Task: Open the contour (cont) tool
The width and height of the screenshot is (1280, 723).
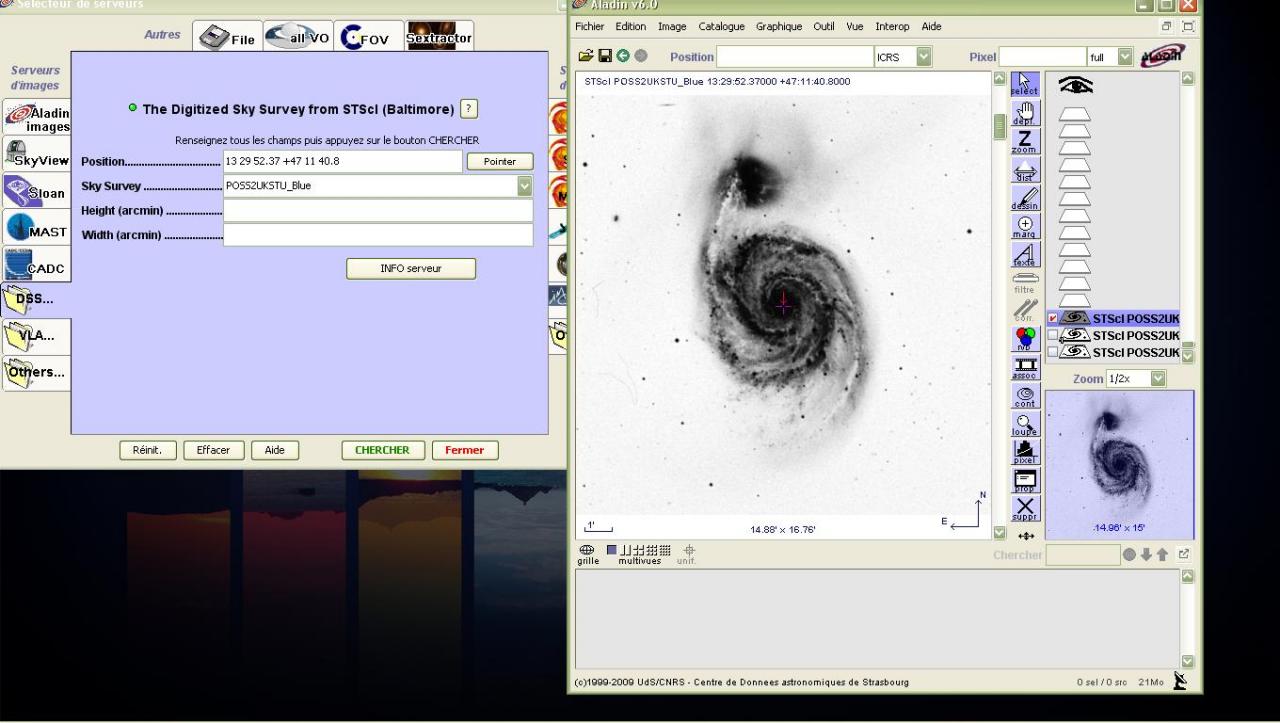Action: 1025,396
